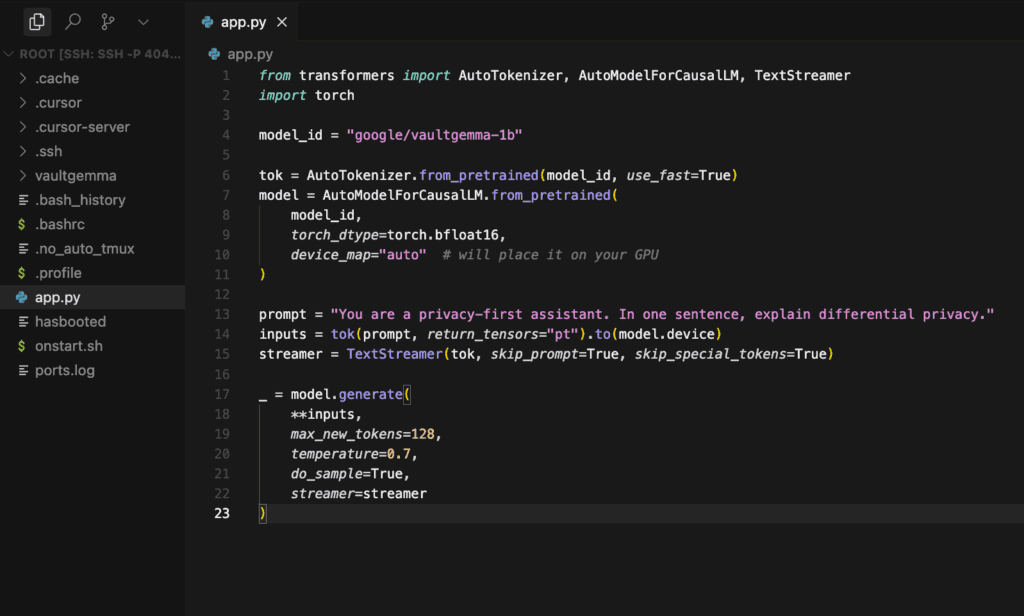Image resolution: width=1024 pixels, height=616 pixels.
Task: Click the dollar icon beside .profile
Action: [x=22, y=273]
